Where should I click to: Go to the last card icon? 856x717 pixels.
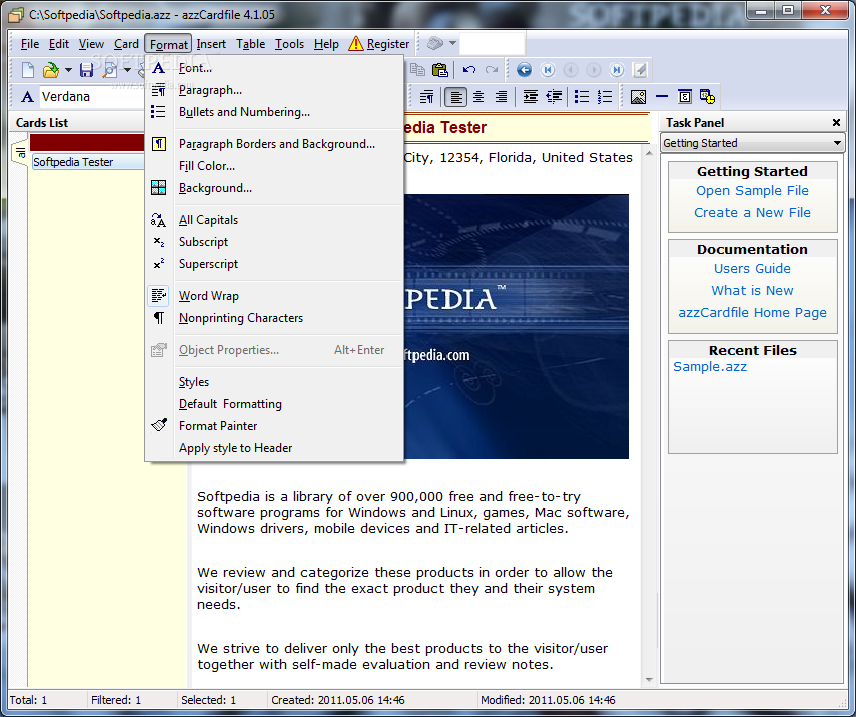pyautogui.click(x=617, y=70)
